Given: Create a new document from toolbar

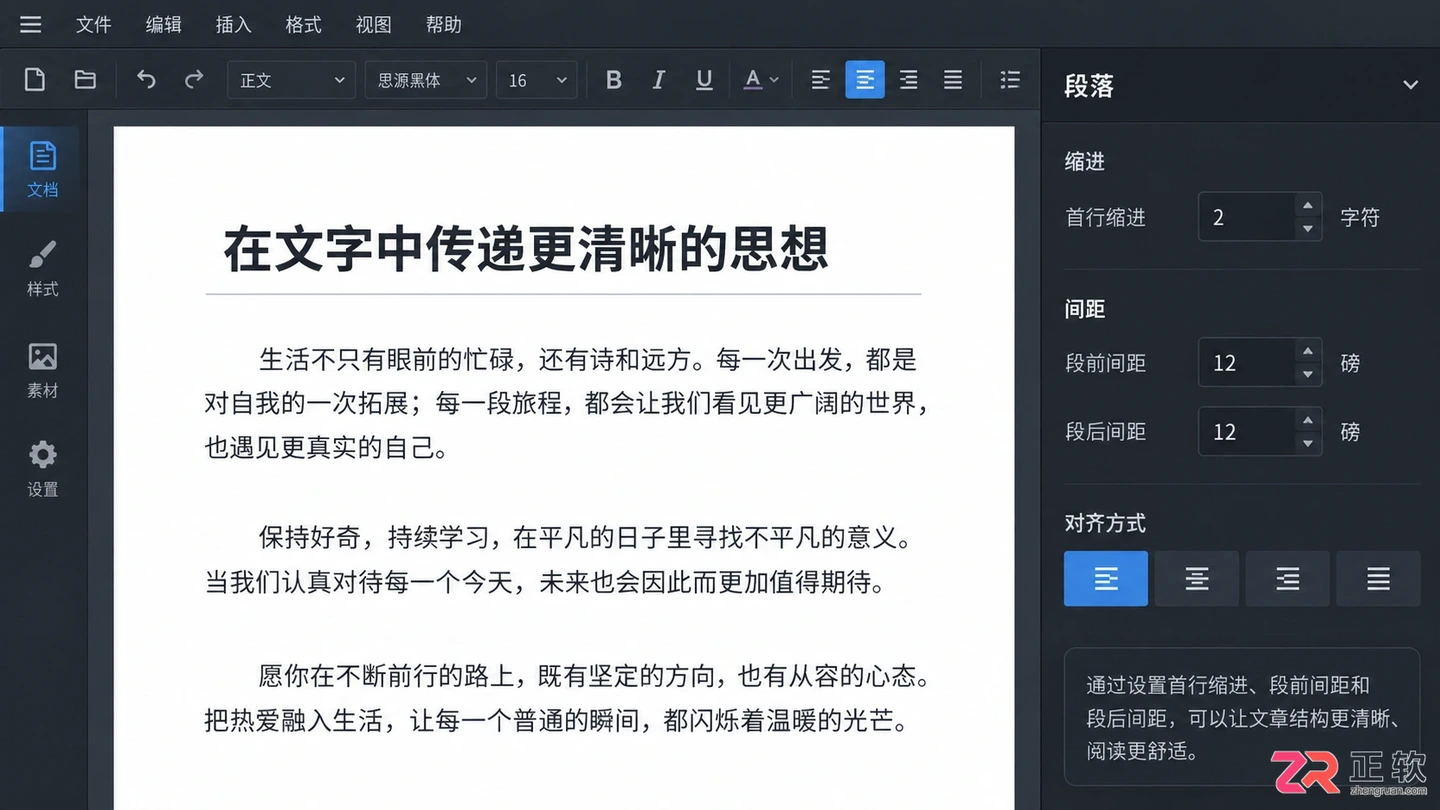Looking at the screenshot, I should 35,80.
